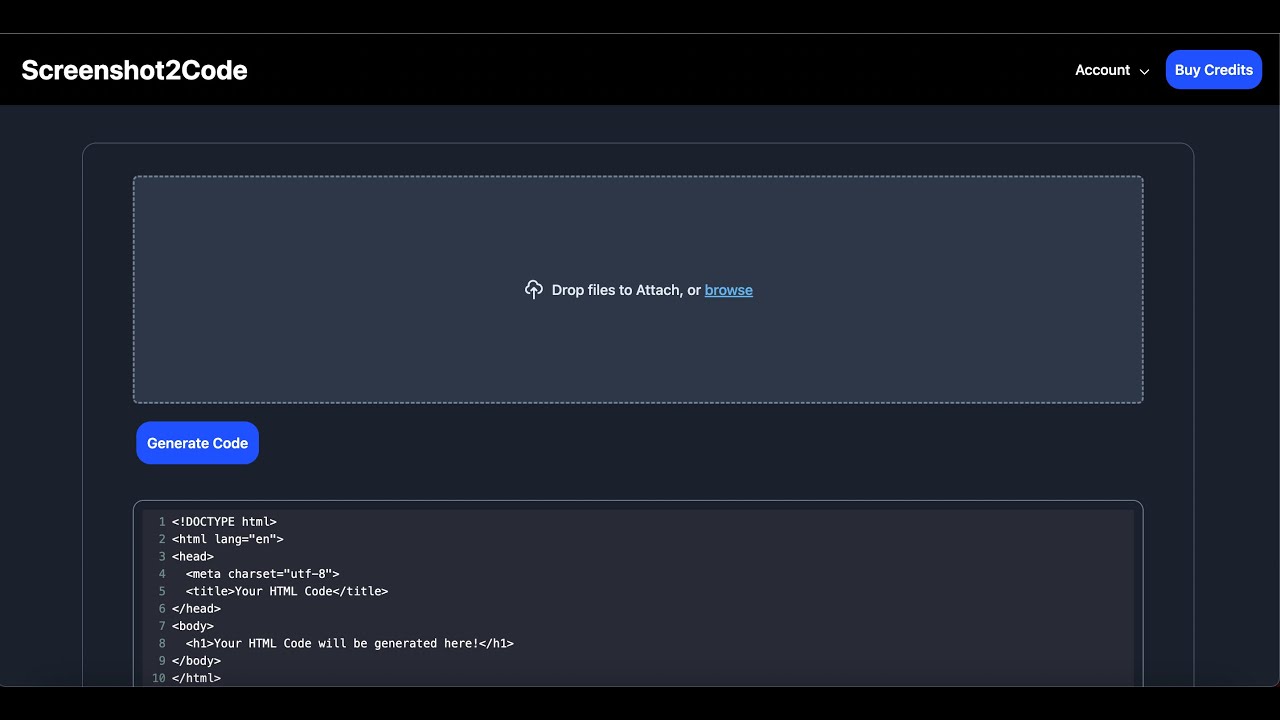Click the '</body>' closing tag line

point(196,661)
